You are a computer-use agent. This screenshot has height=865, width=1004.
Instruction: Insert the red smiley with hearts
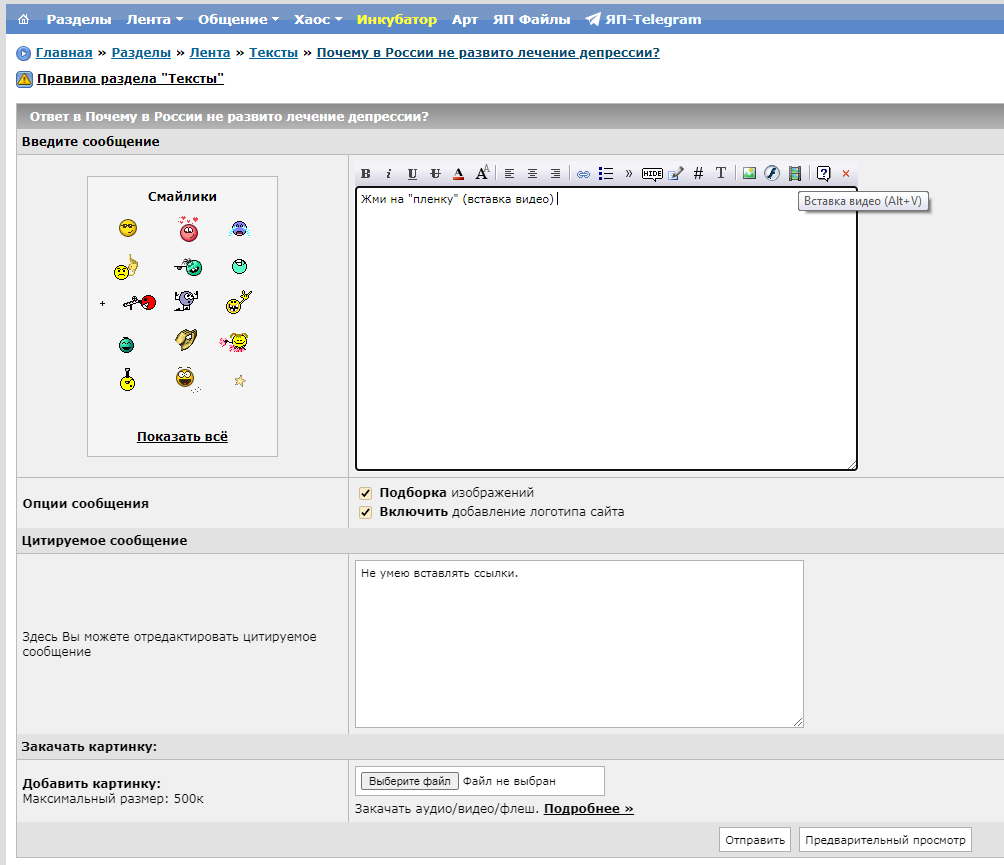pos(188,229)
